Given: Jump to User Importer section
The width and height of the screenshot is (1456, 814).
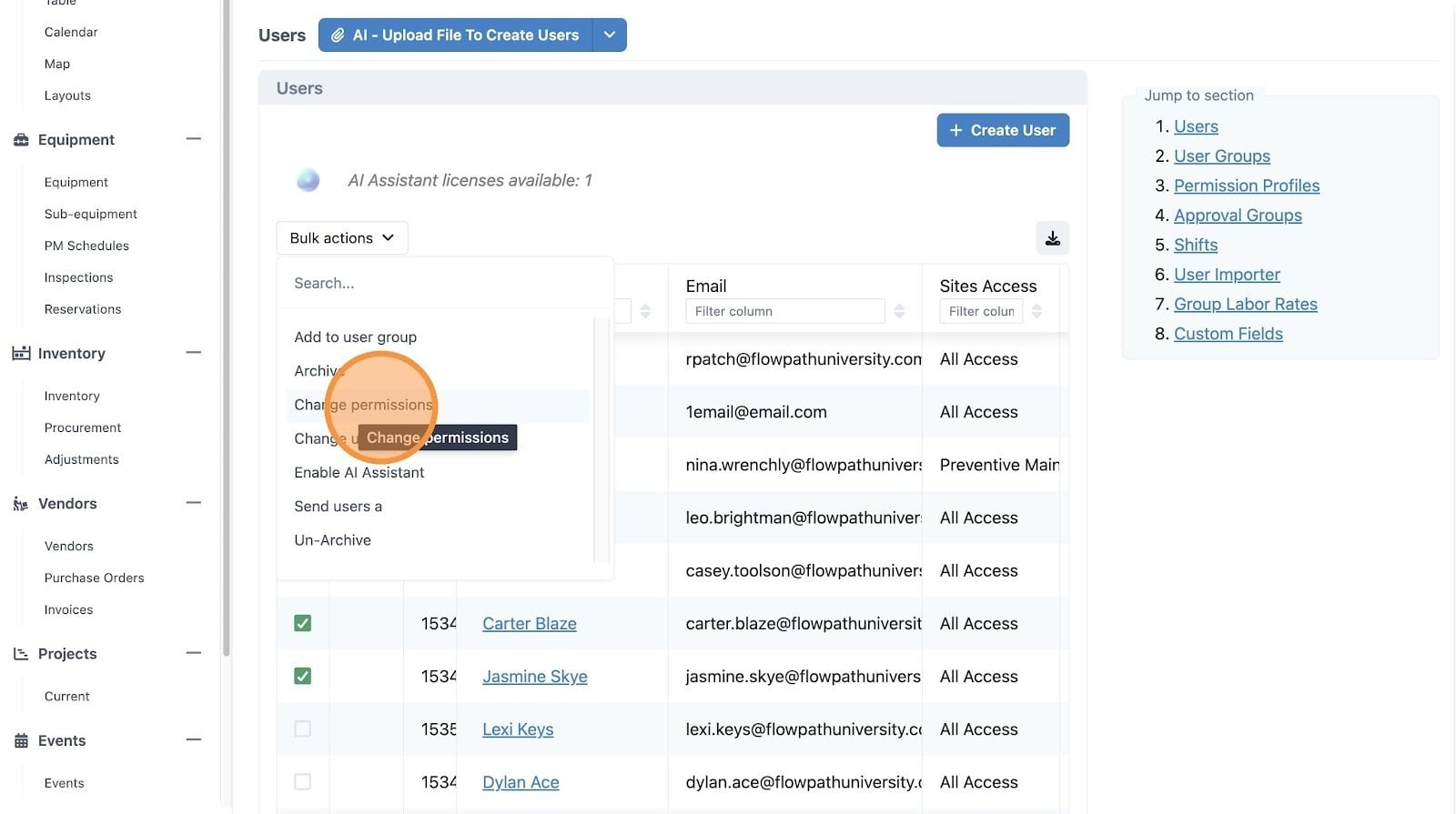Looking at the screenshot, I should 1227,275.
